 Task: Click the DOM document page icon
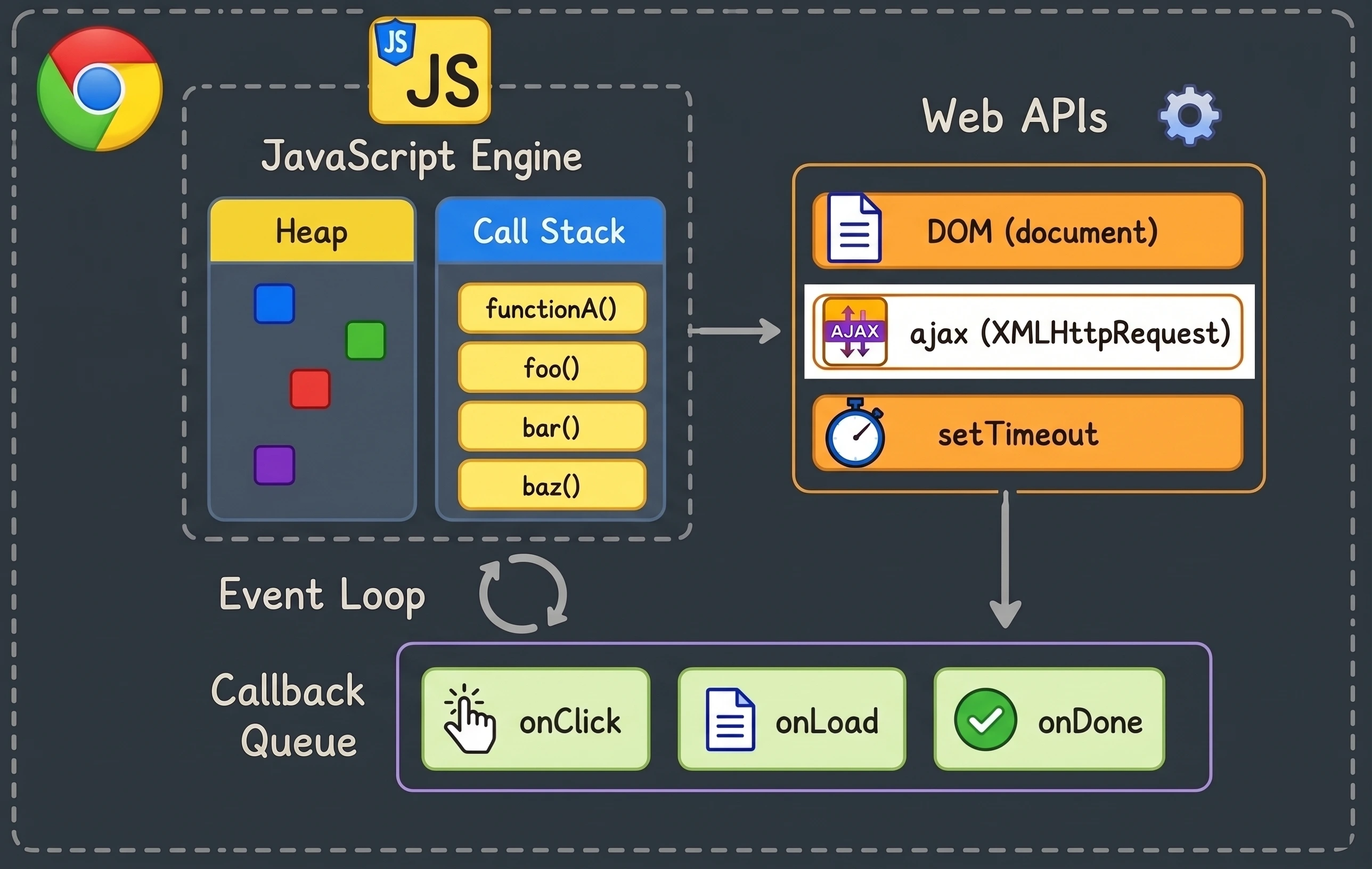click(x=854, y=228)
